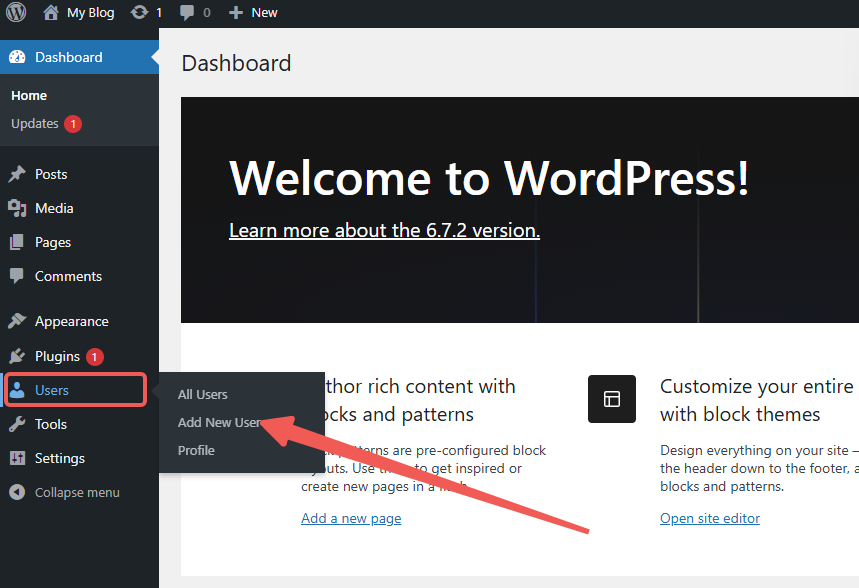Click the Collapse menu arrow icon
The height and width of the screenshot is (588, 859).
[x=17, y=492]
